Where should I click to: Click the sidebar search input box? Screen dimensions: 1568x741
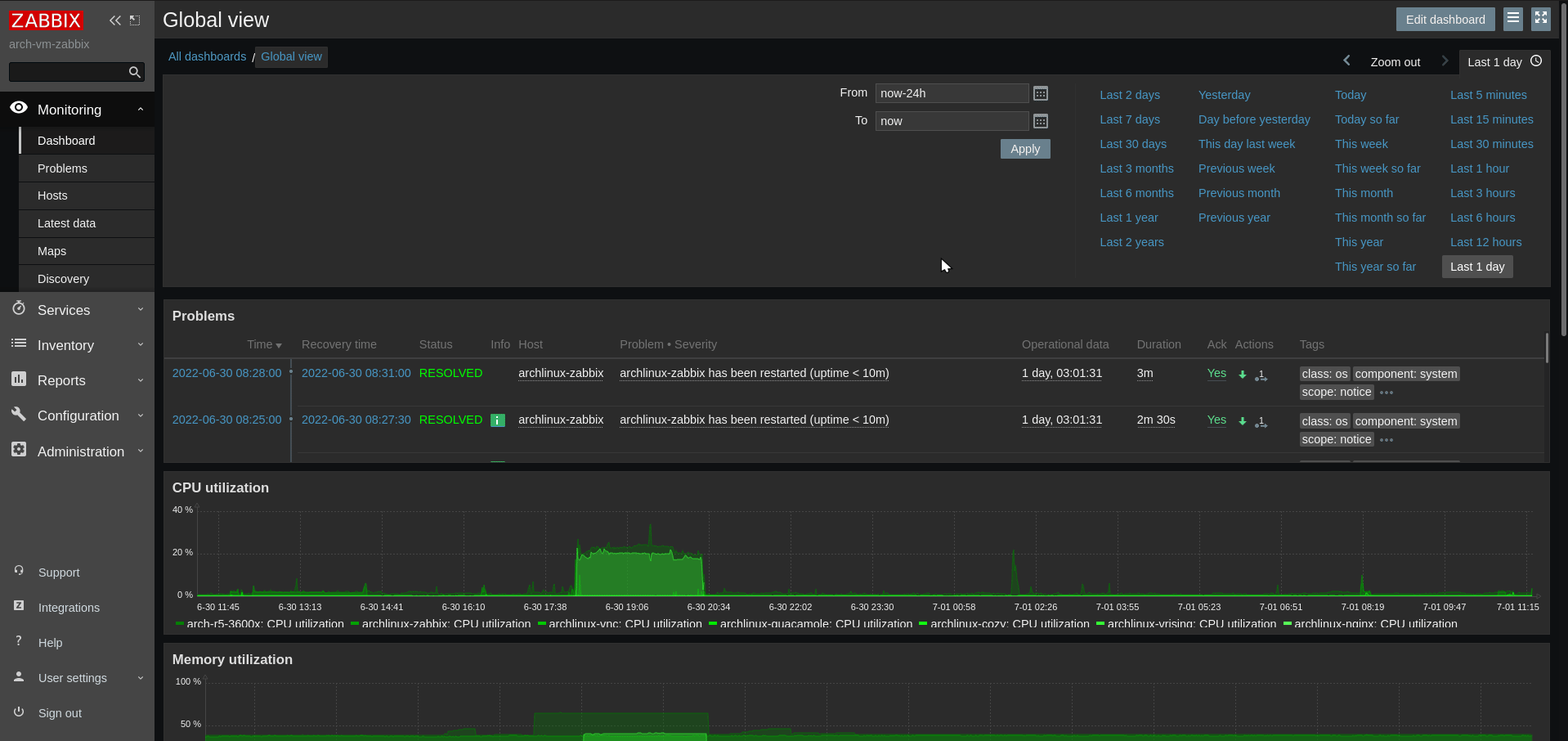pos(69,72)
